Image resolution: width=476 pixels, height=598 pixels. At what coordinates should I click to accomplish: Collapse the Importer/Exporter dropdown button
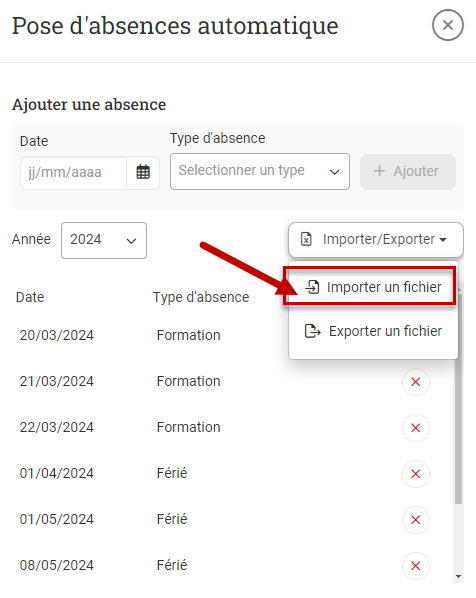pyautogui.click(x=376, y=240)
